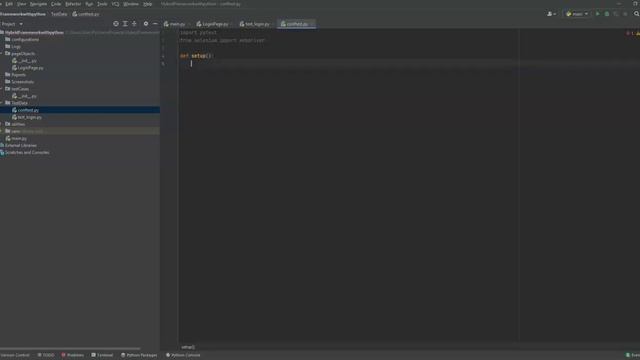Select main.py in project tree
640x360 pixels.
[19, 138]
